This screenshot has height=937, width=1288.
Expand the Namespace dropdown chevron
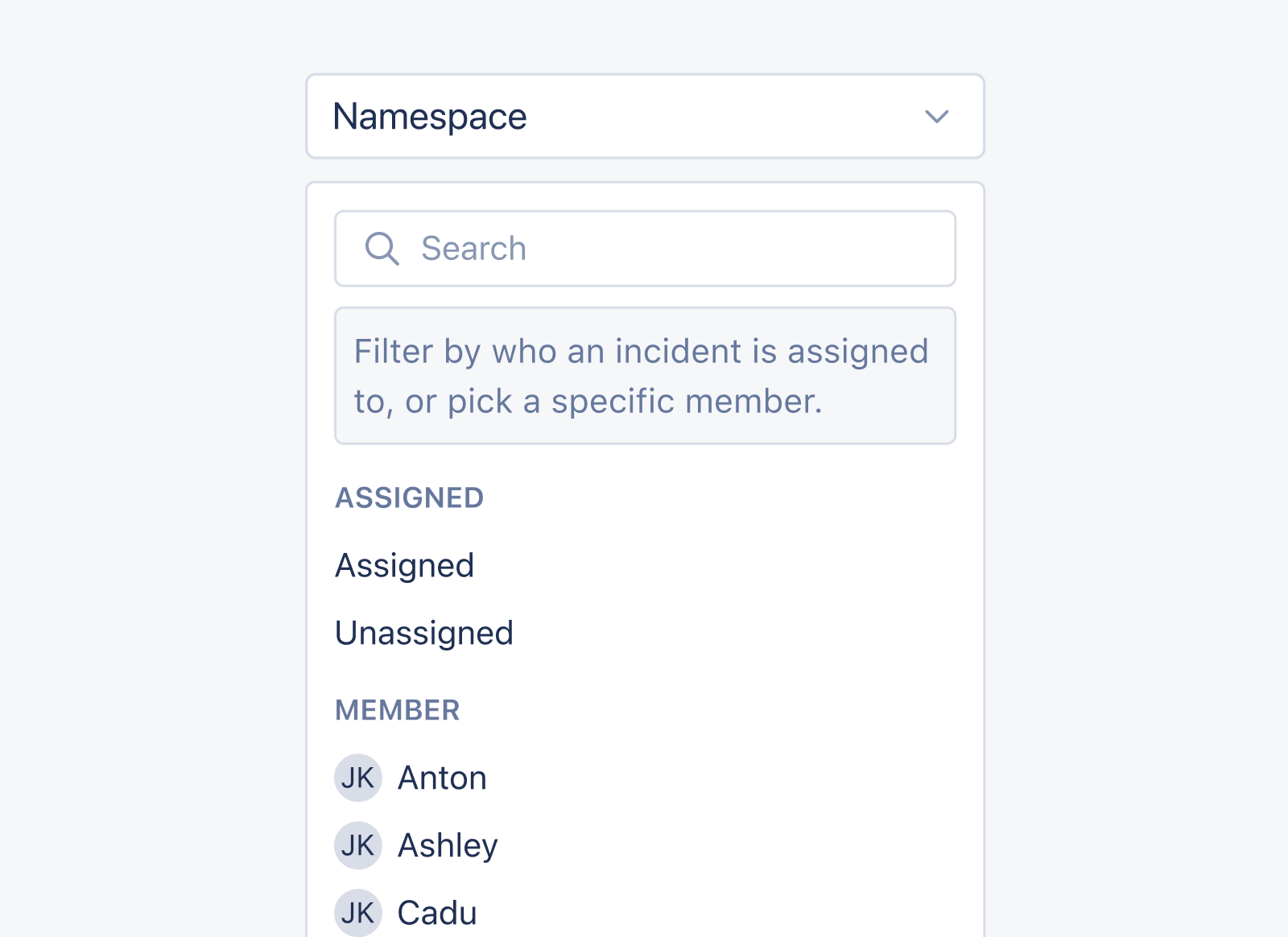tap(937, 117)
